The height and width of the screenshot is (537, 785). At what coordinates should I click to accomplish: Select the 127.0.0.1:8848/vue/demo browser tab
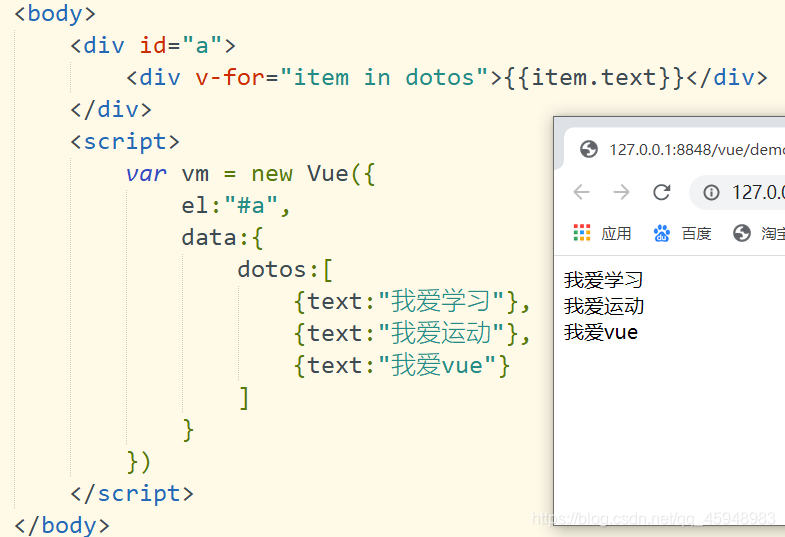pos(674,149)
